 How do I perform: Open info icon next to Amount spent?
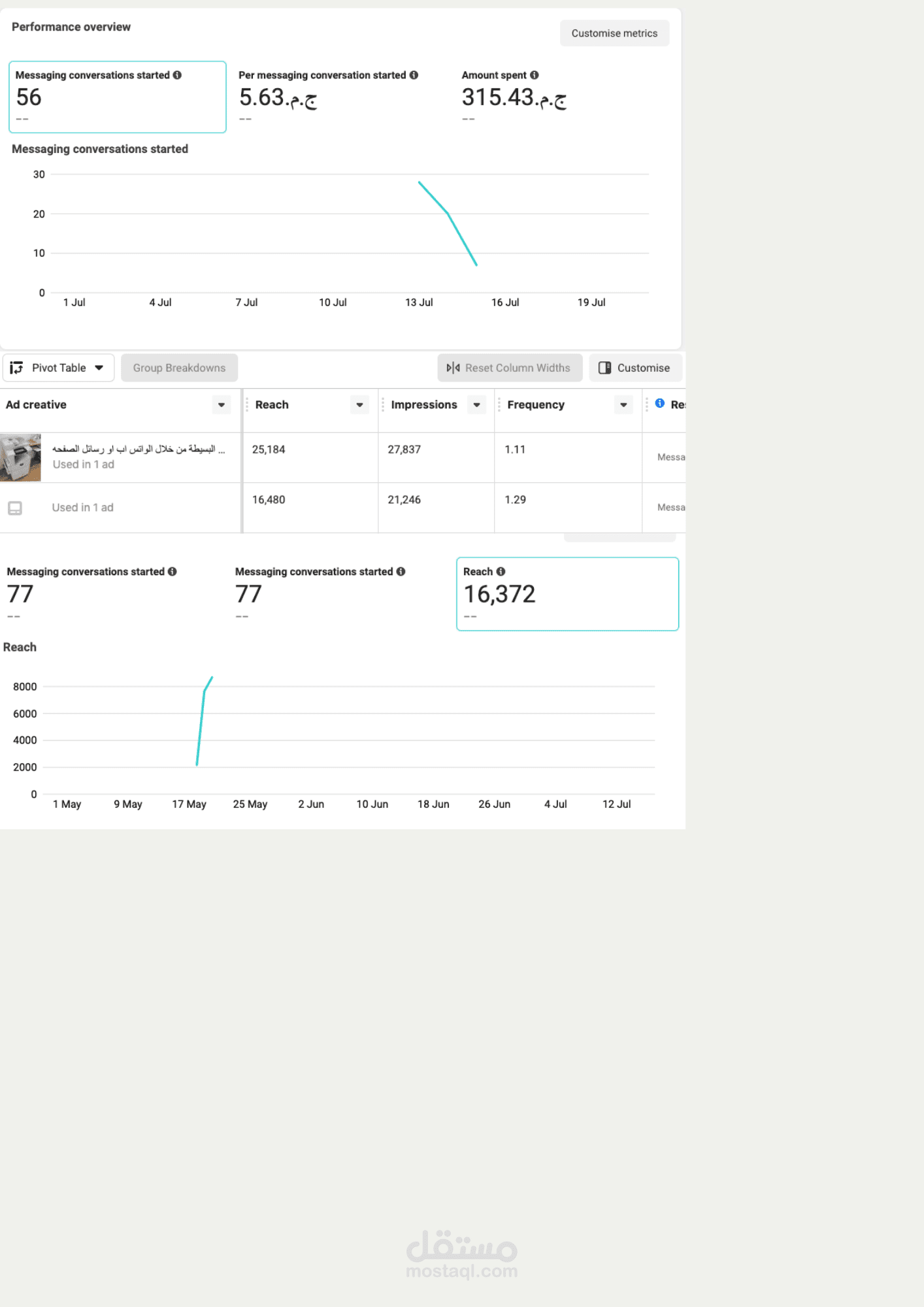point(534,75)
